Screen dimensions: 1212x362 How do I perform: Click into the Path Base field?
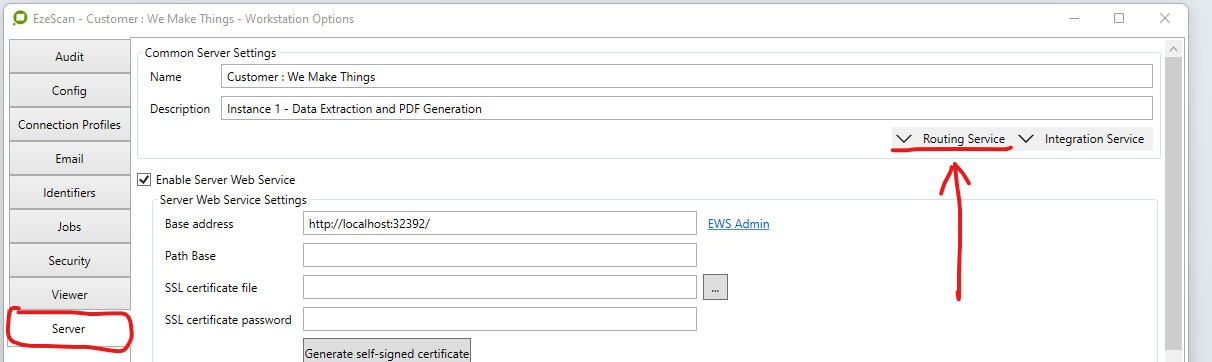coord(499,255)
